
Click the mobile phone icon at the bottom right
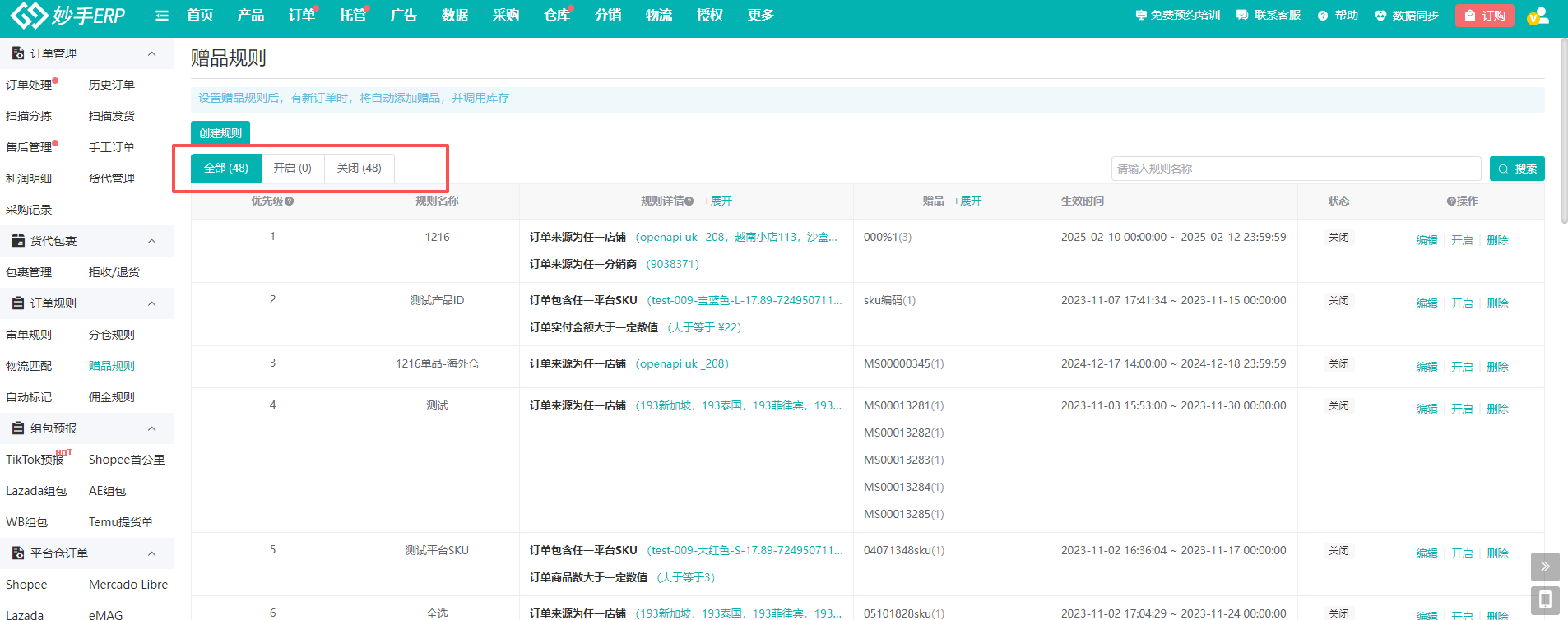pos(1544,599)
